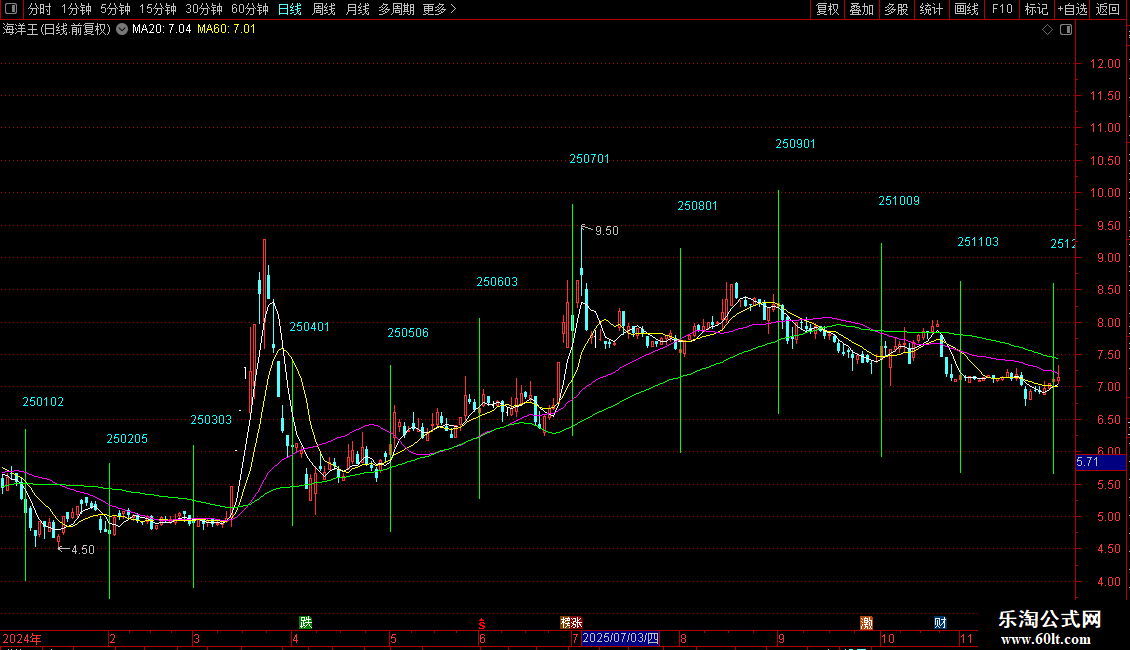Add the stock with +自选

[x=1072, y=9]
